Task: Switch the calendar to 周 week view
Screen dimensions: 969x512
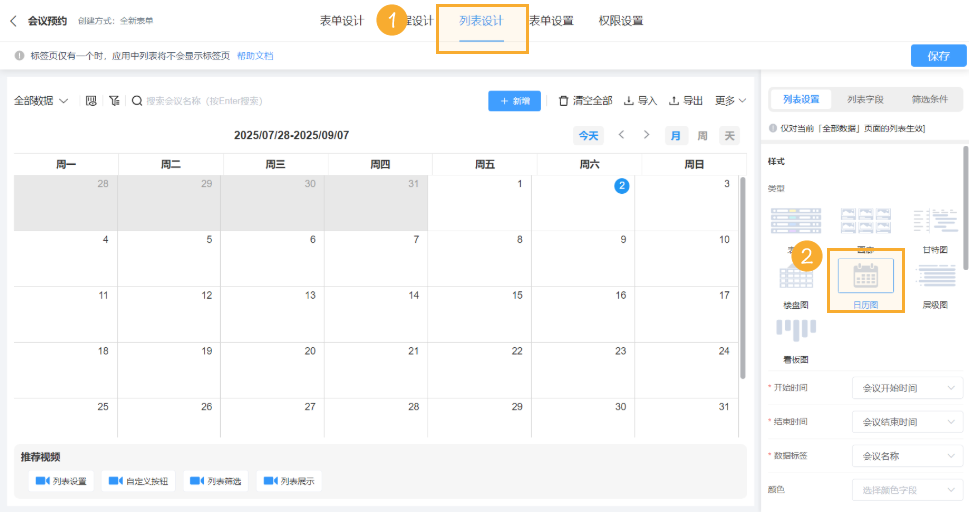Action: click(x=702, y=136)
